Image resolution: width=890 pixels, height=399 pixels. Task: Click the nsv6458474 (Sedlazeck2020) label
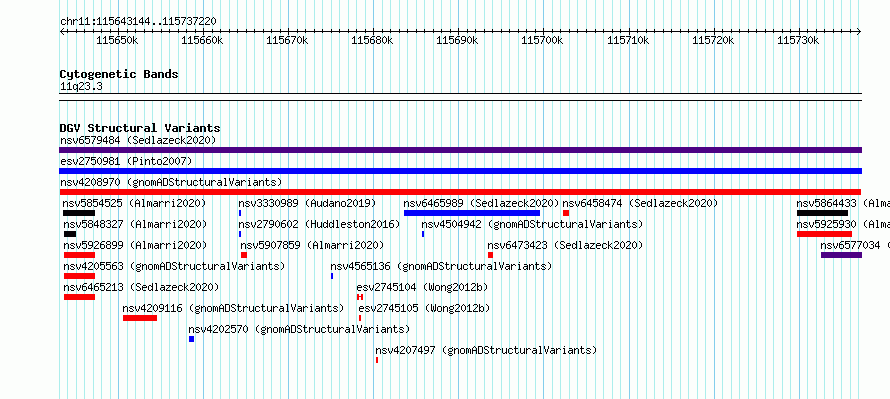(x=640, y=203)
